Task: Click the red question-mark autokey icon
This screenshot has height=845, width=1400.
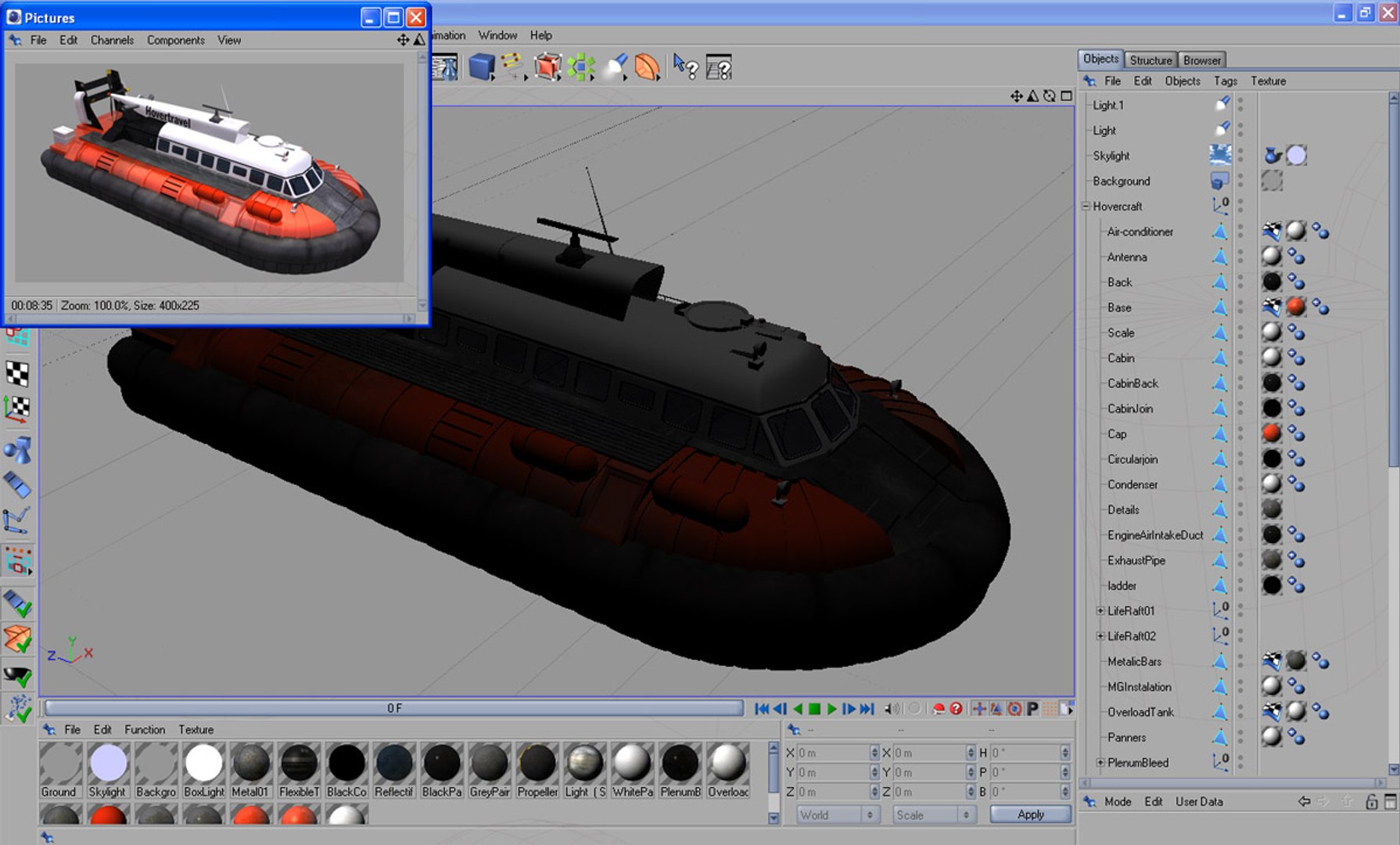Action: click(956, 709)
